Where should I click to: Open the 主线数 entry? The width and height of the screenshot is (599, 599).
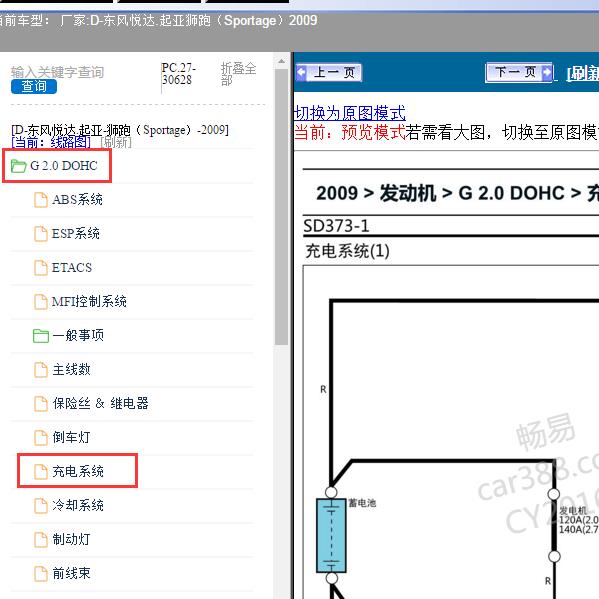pyautogui.click(x=71, y=369)
